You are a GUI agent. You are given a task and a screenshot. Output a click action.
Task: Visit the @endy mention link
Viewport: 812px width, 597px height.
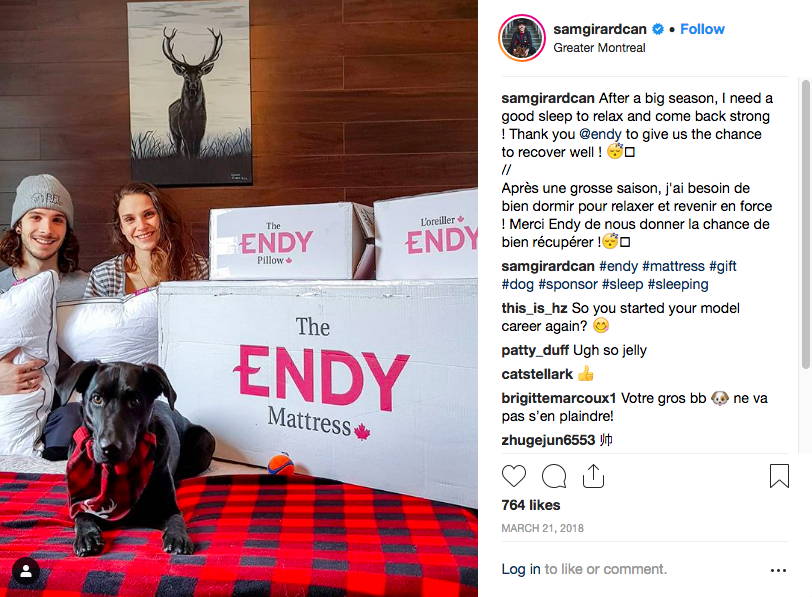coord(600,134)
